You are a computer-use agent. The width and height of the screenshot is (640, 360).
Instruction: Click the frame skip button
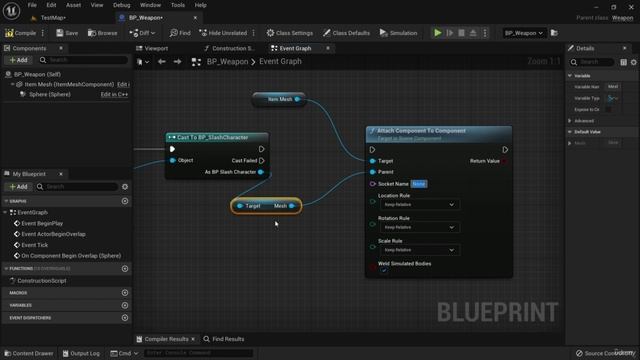(450, 33)
